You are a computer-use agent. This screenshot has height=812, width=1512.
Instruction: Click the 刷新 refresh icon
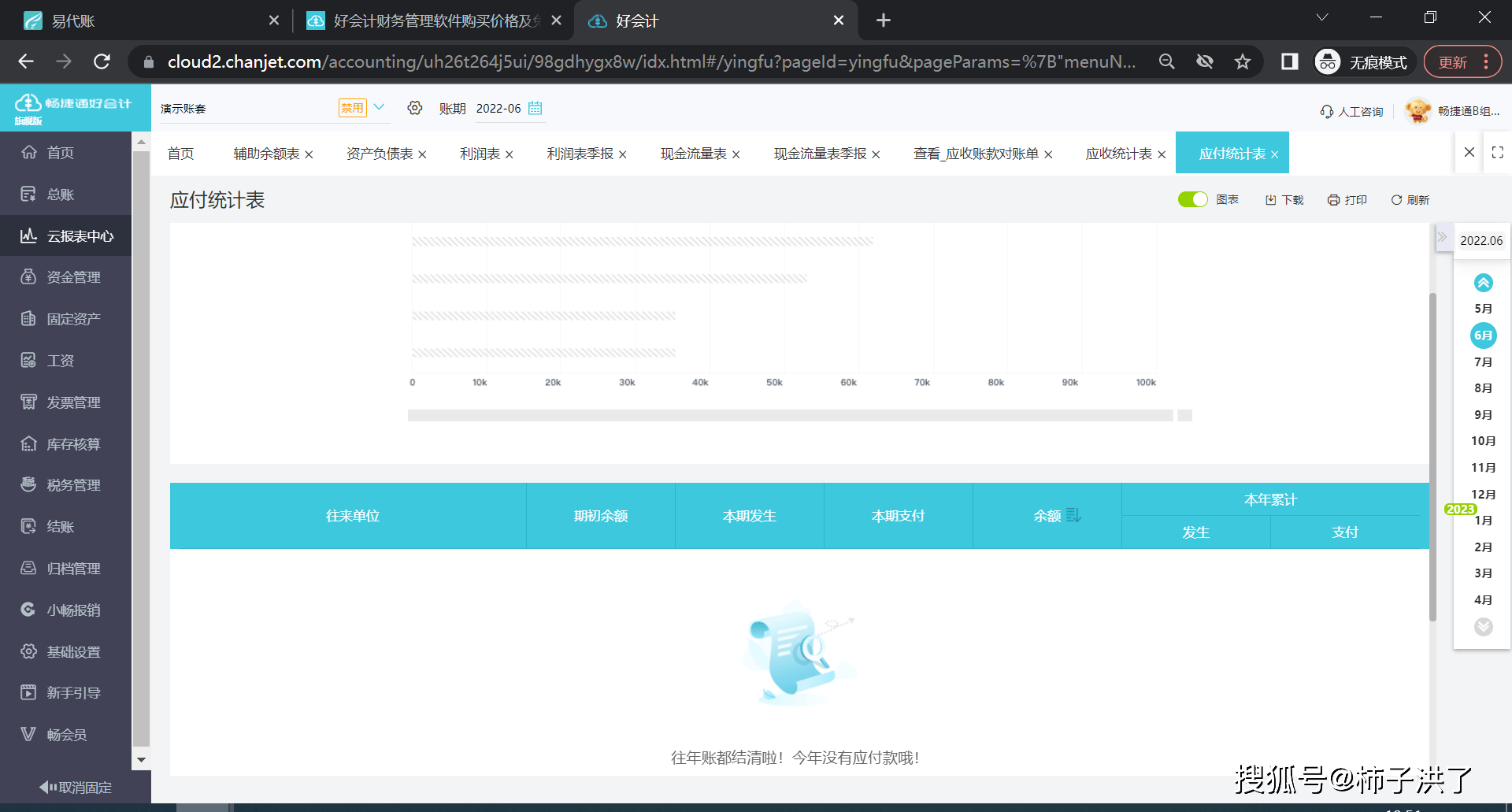click(1410, 199)
